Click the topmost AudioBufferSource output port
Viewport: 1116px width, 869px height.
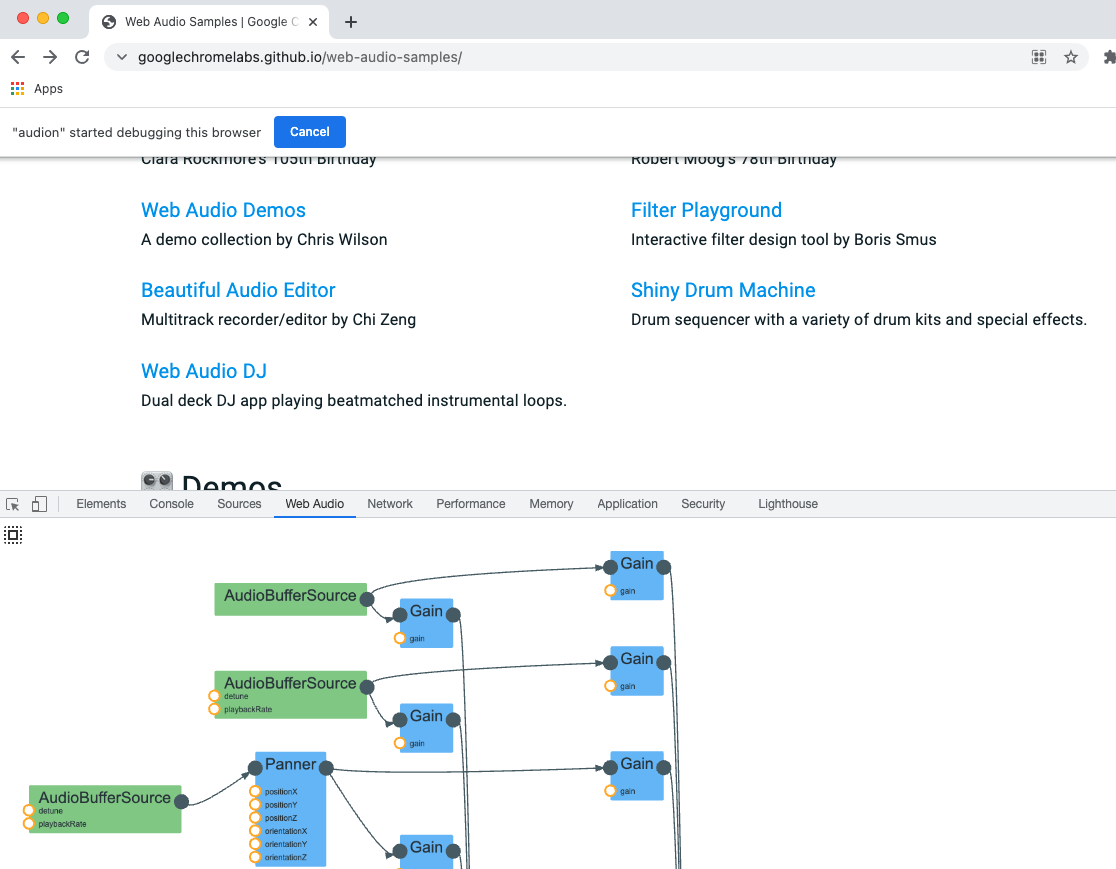[x=367, y=599]
